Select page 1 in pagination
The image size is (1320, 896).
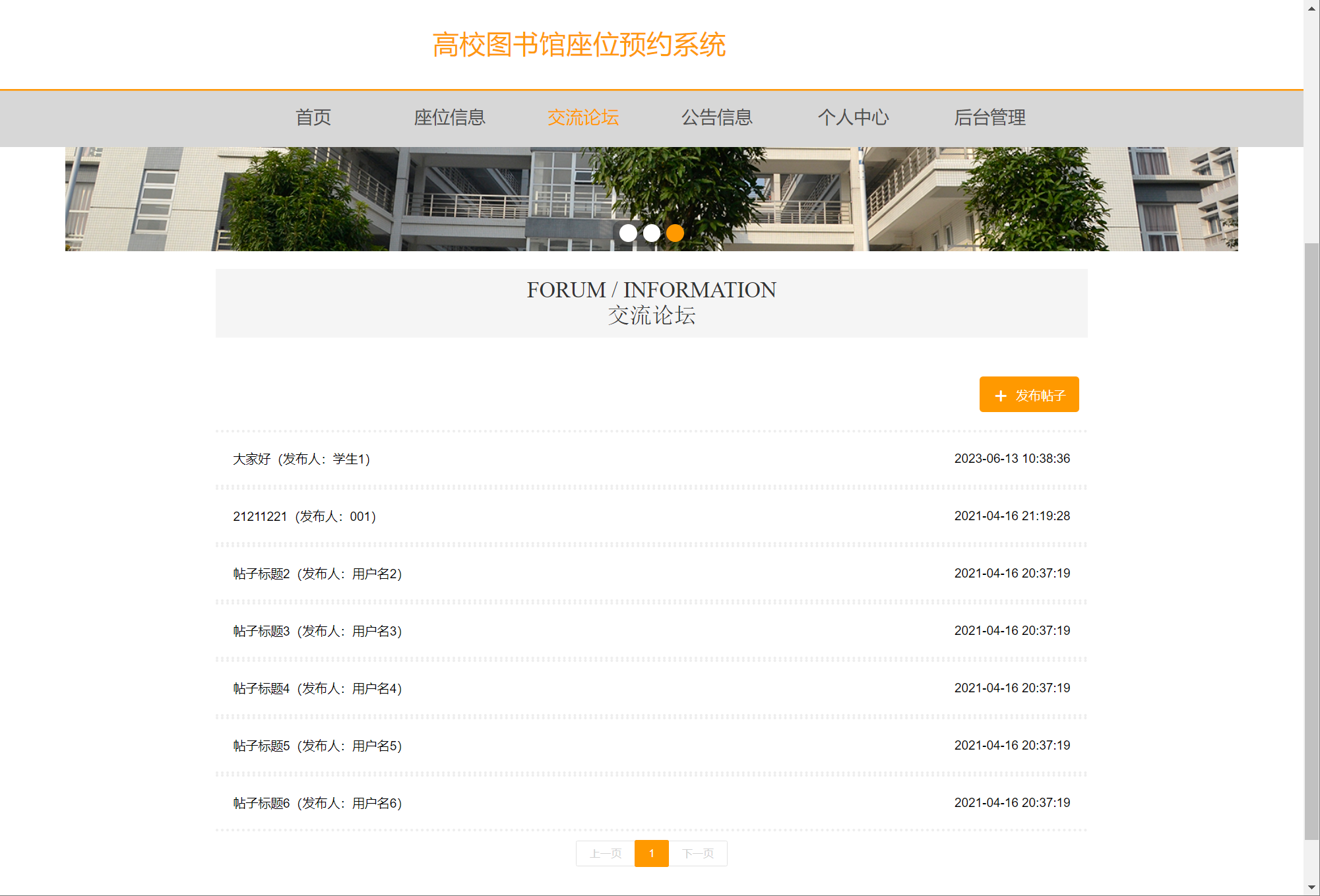(652, 853)
